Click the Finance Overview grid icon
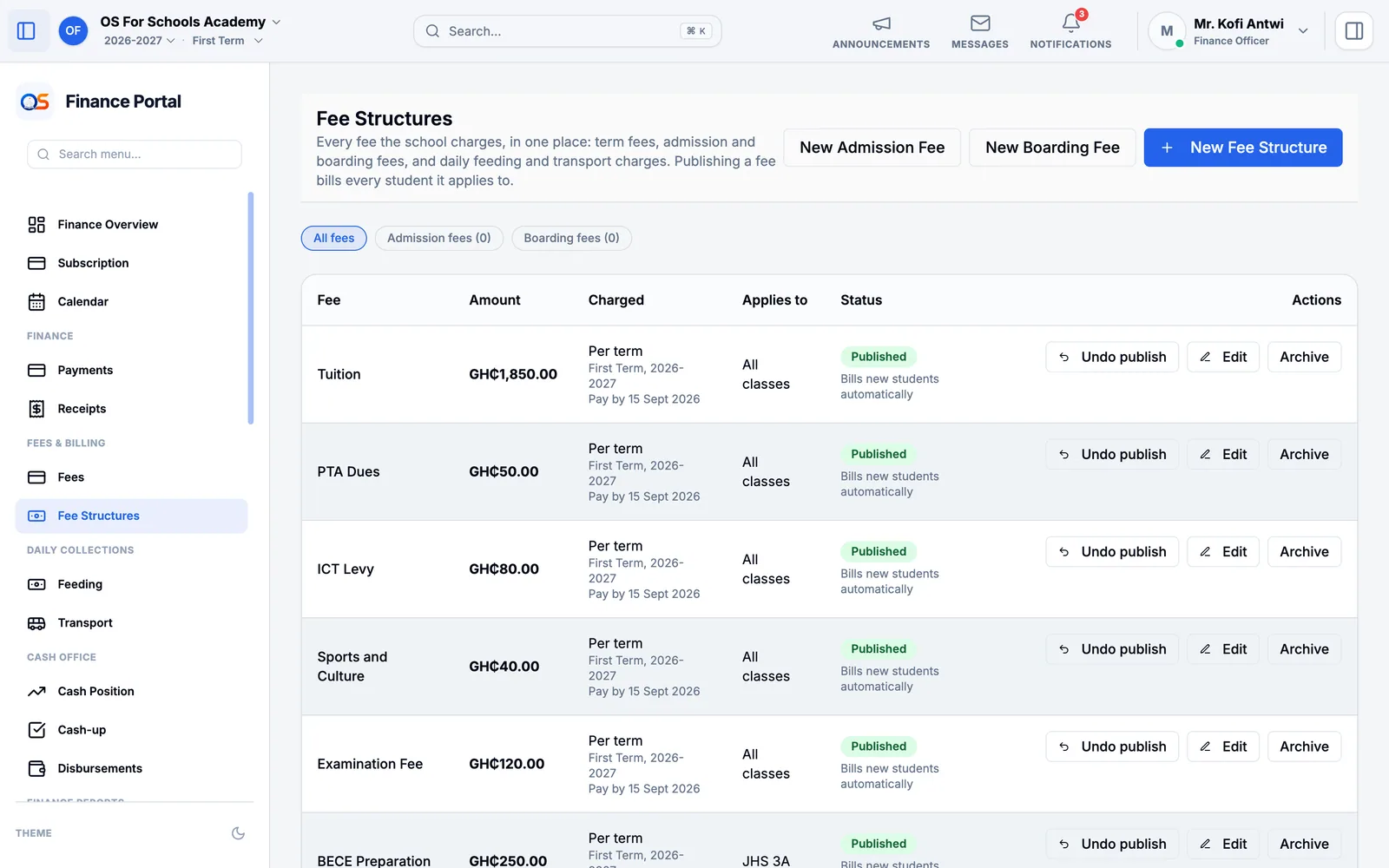This screenshot has height=868, width=1389. [x=36, y=225]
